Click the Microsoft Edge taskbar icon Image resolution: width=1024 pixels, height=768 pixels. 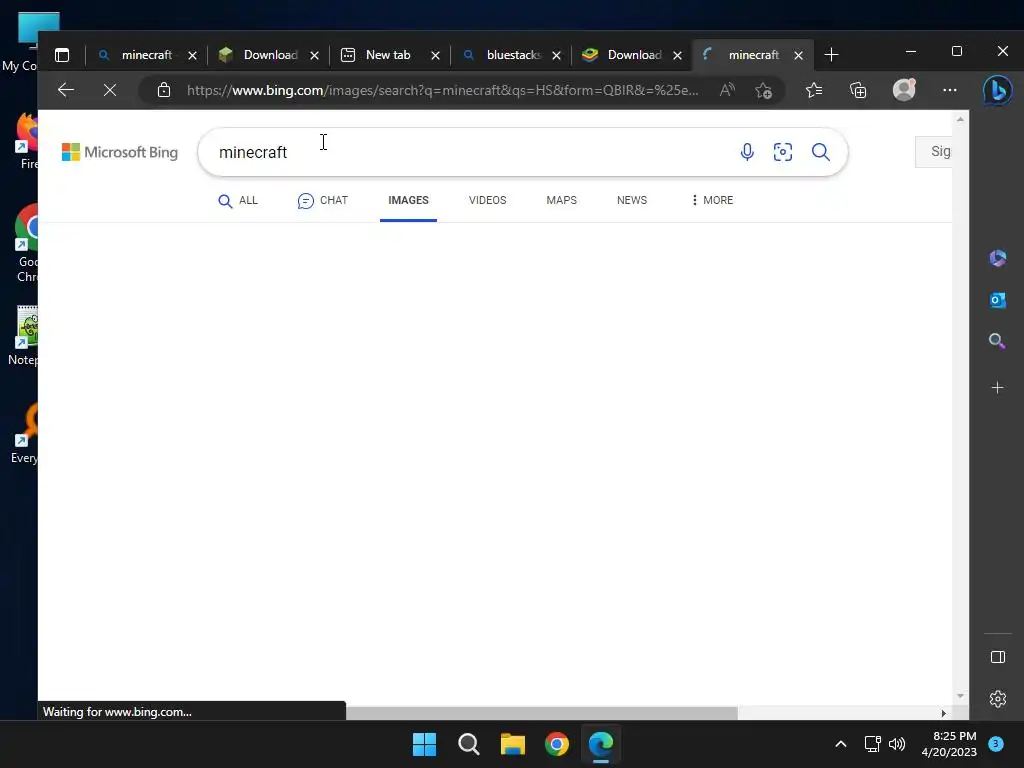(601, 744)
